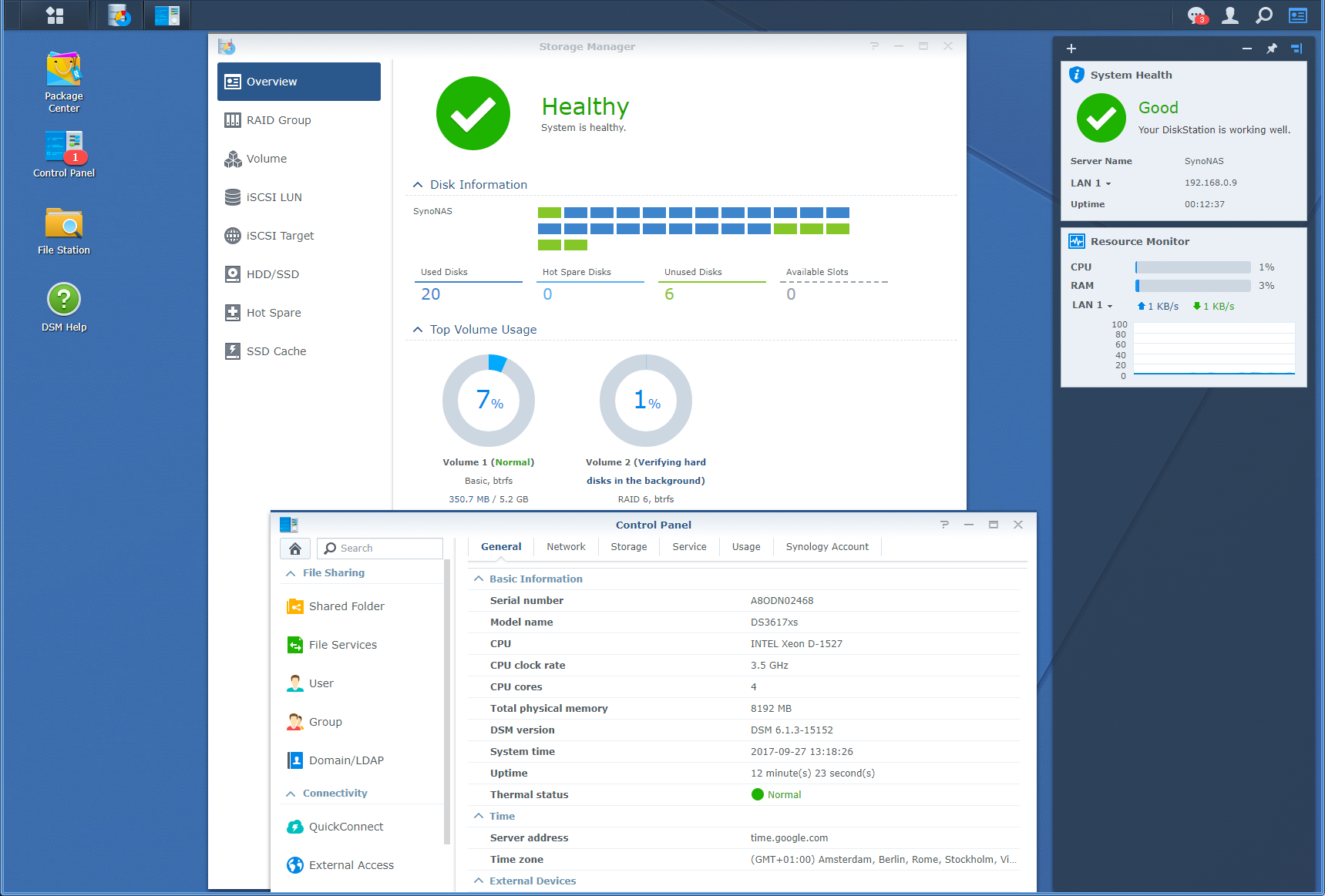
Task: Switch to the Network tab
Action: click(566, 547)
